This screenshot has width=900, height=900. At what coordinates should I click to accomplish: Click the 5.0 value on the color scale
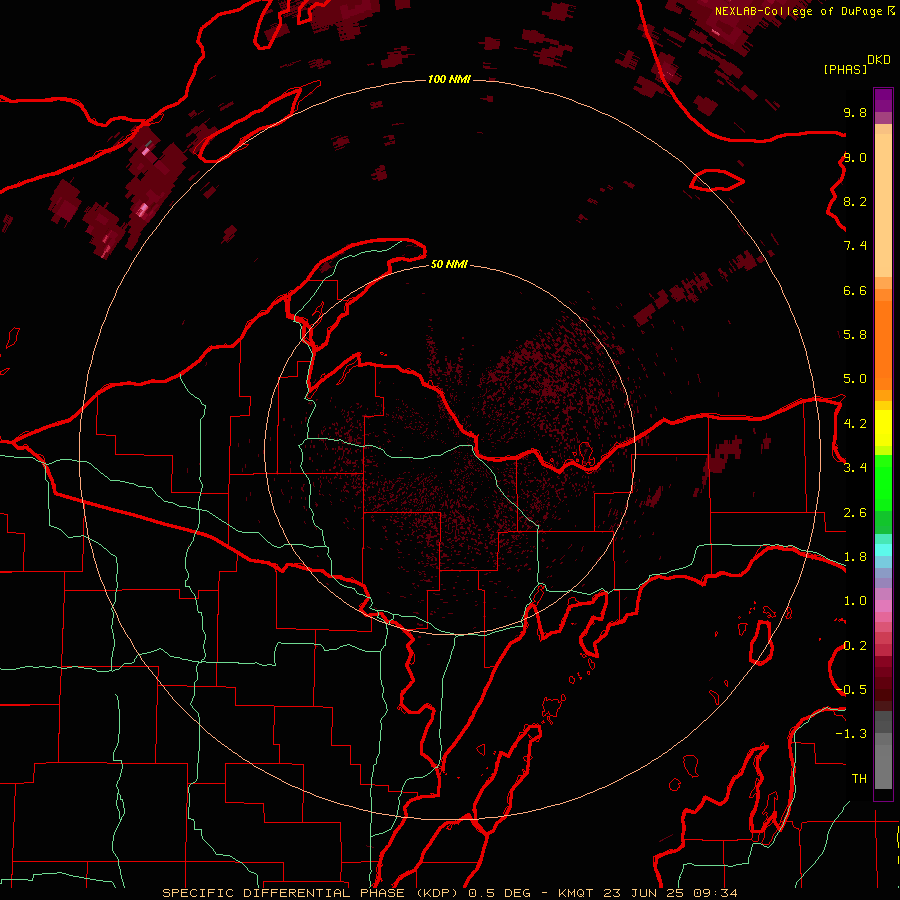coord(855,379)
